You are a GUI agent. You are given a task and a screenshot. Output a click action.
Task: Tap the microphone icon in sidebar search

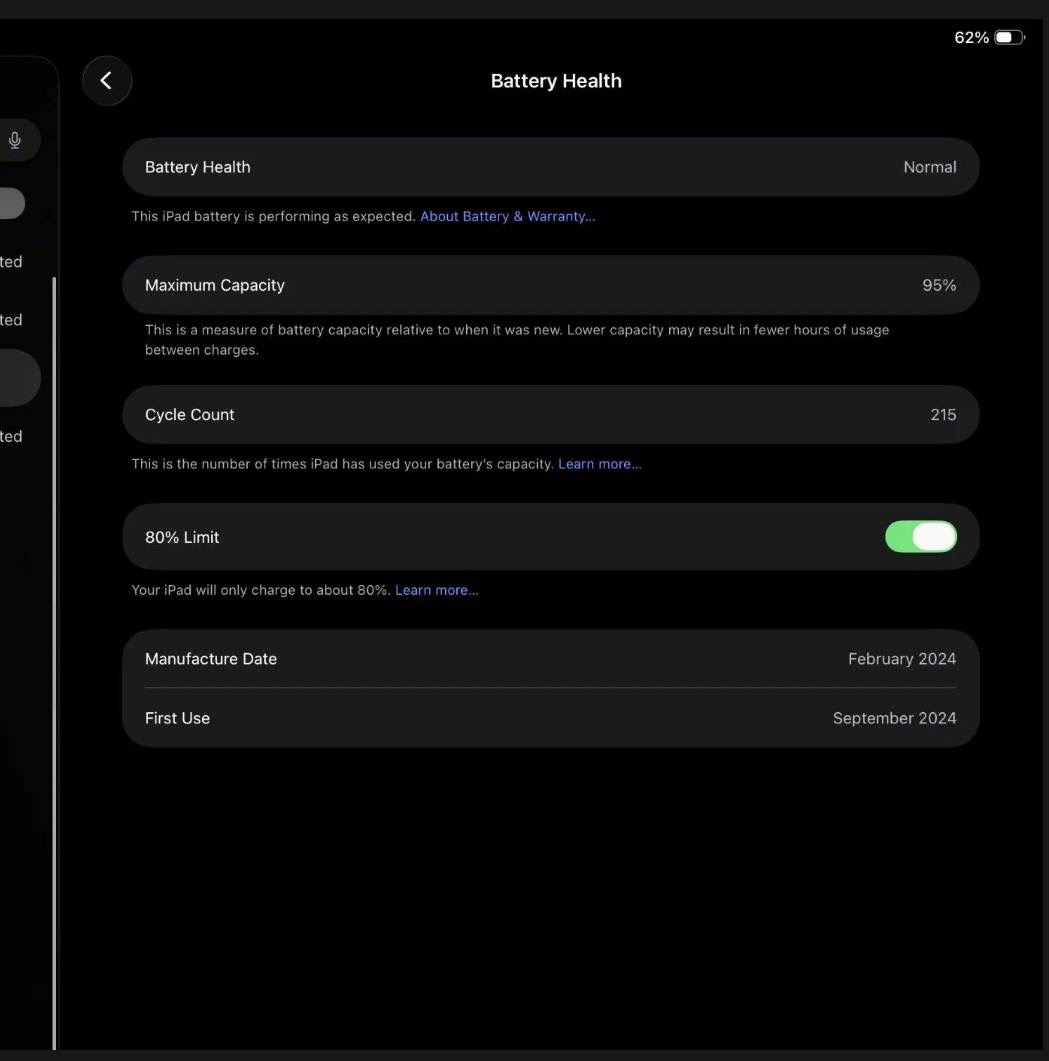[x=15, y=140]
